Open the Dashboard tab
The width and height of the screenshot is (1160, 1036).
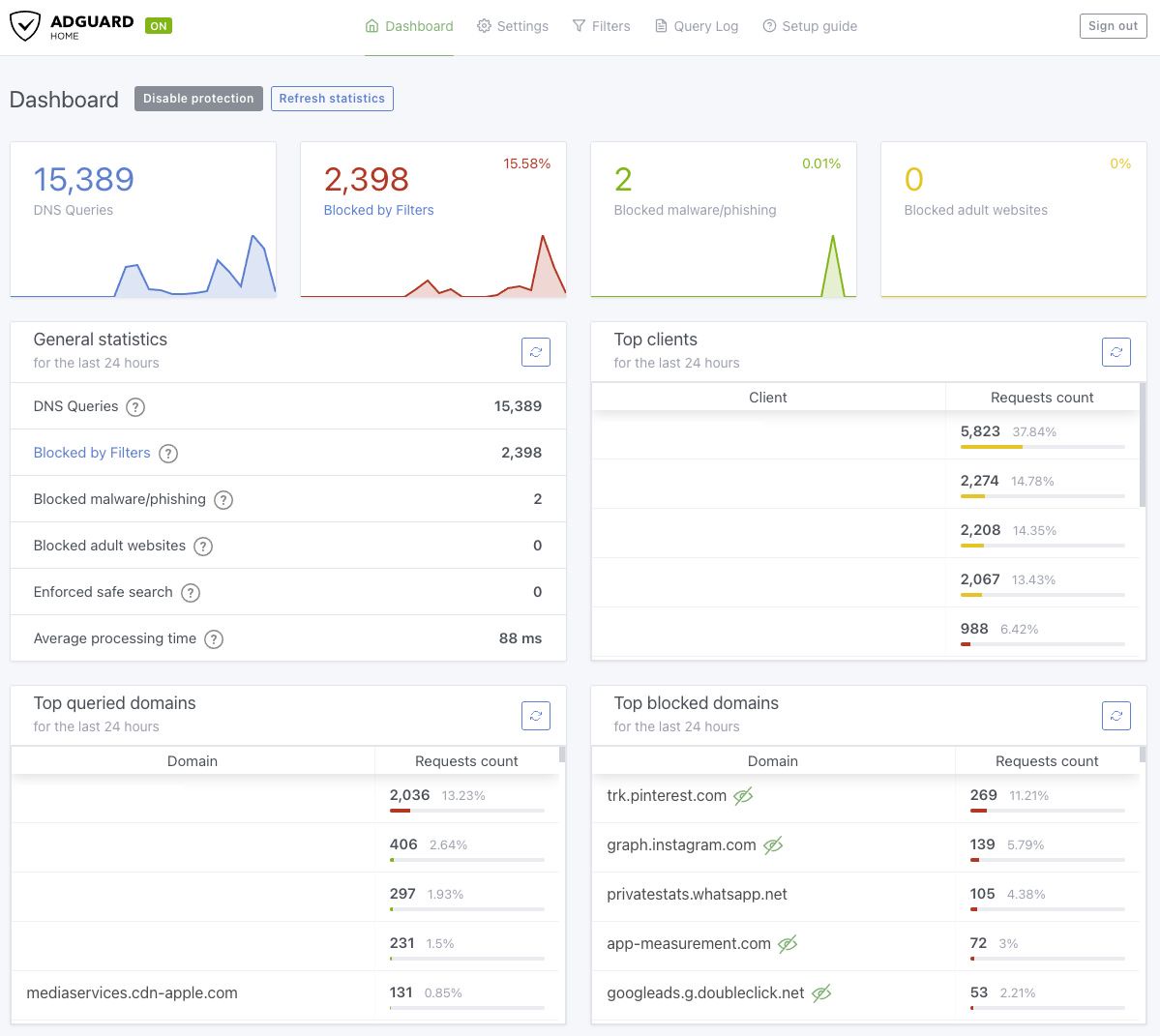(409, 26)
